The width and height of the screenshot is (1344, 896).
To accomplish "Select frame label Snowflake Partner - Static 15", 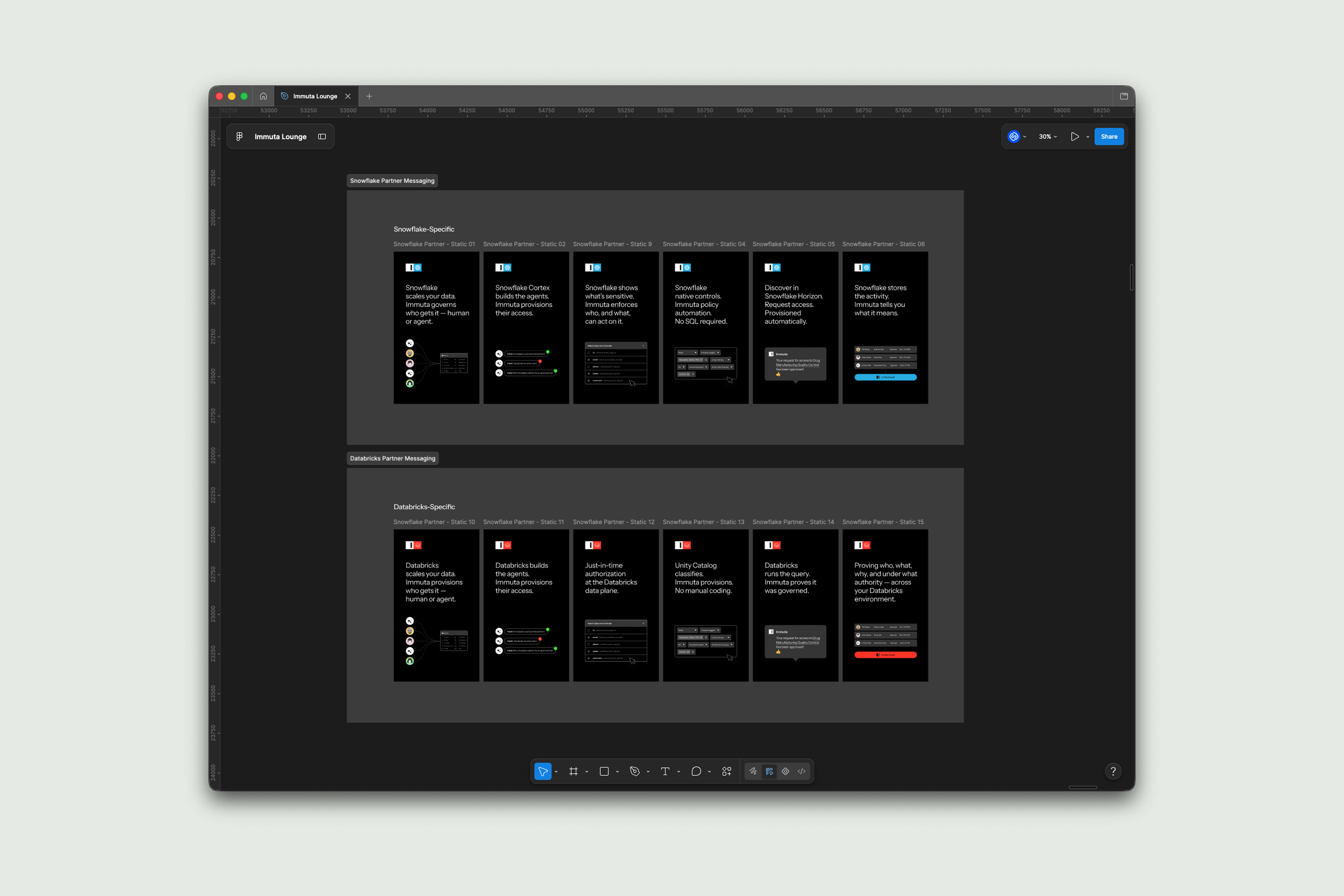I will coord(883,522).
